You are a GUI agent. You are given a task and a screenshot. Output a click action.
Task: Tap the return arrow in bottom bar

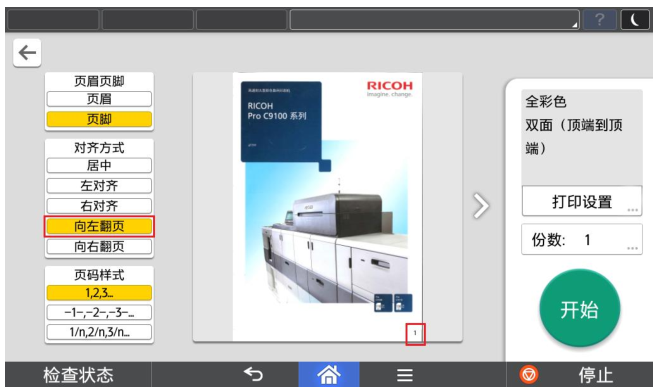click(254, 375)
